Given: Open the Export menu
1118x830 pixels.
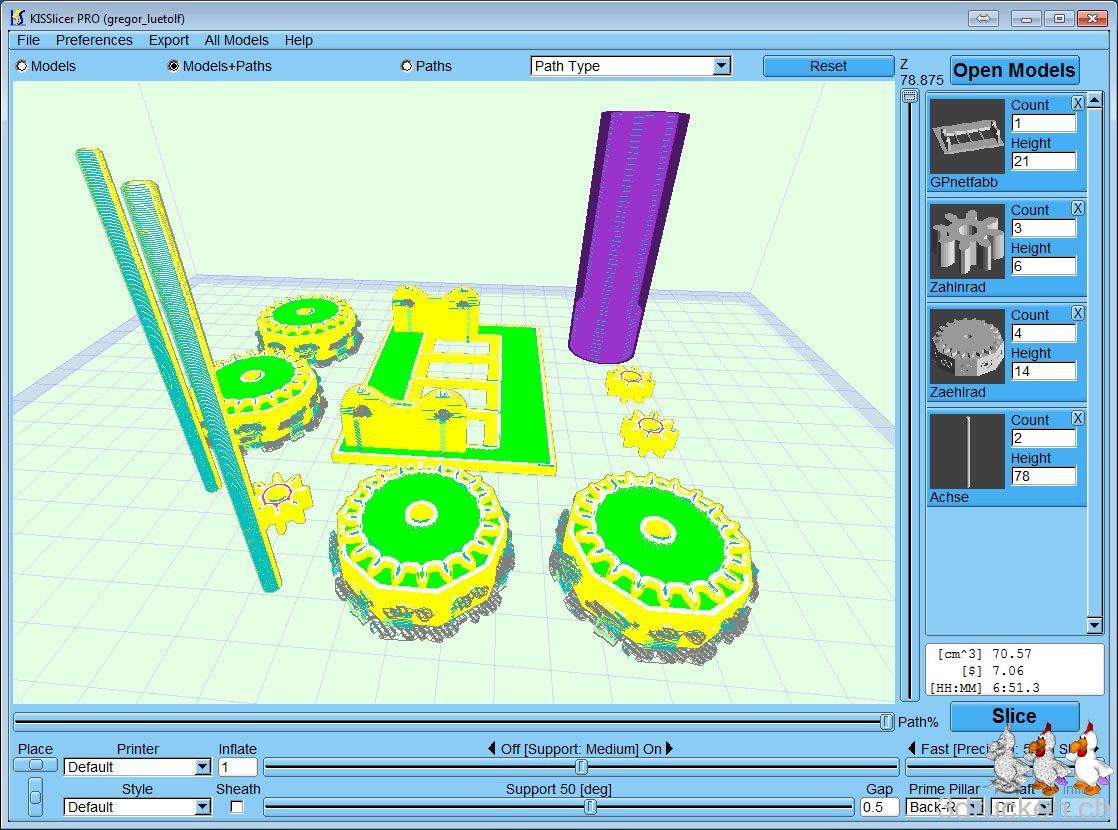Looking at the screenshot, I should click(x=168, y=41).
